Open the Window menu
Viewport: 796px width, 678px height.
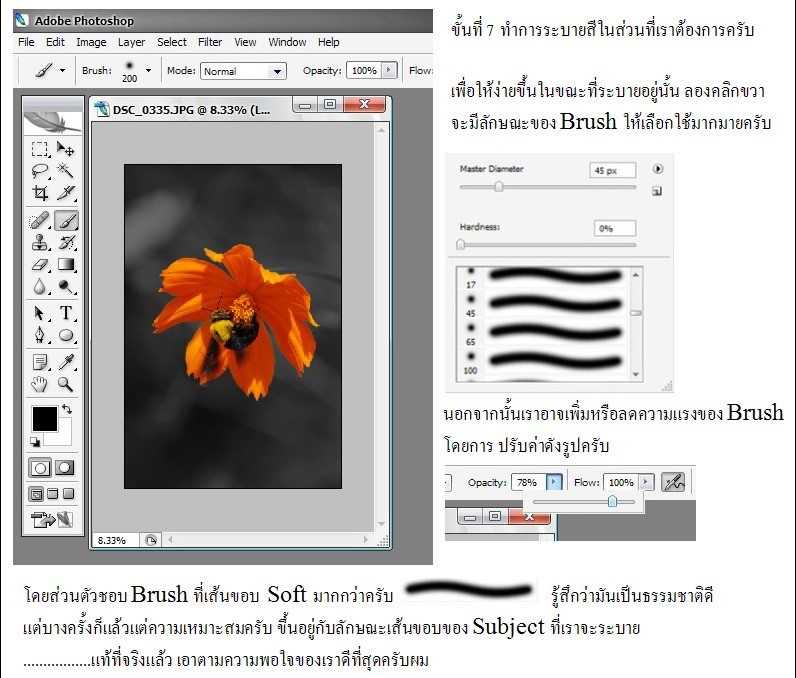pyautogui.click(x=287, y=42)
